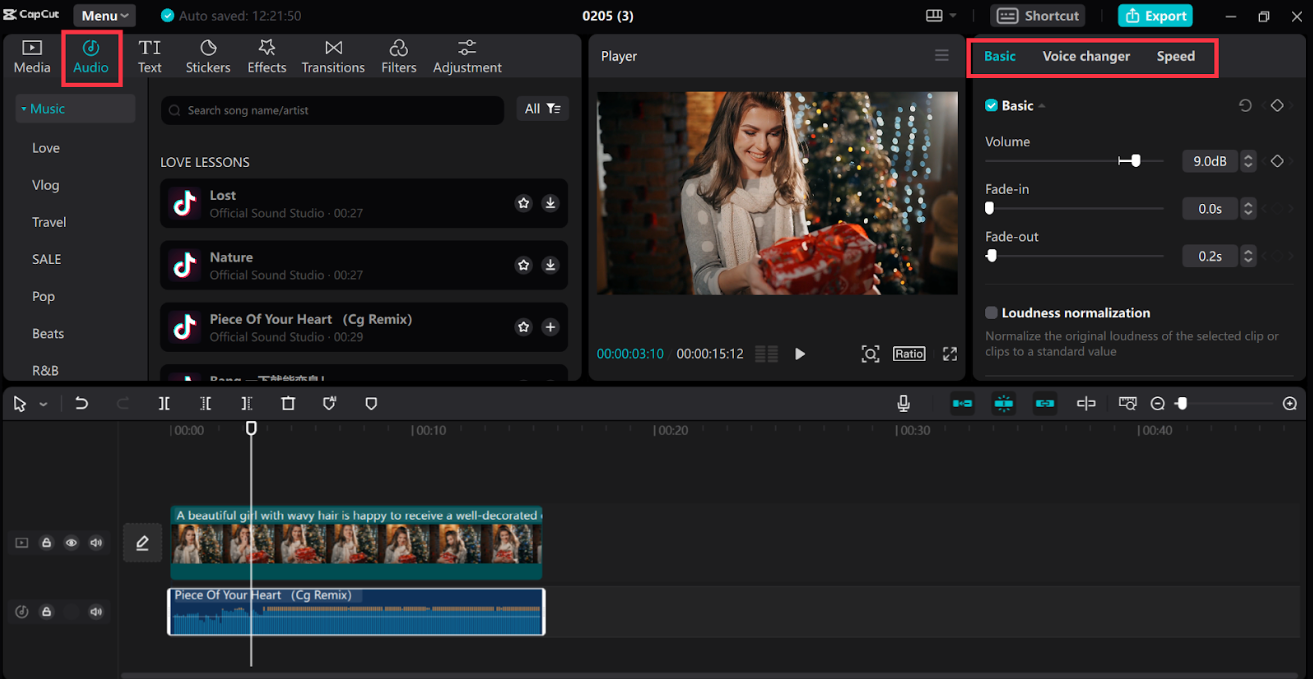Undo the last action

tap(82, 404)
